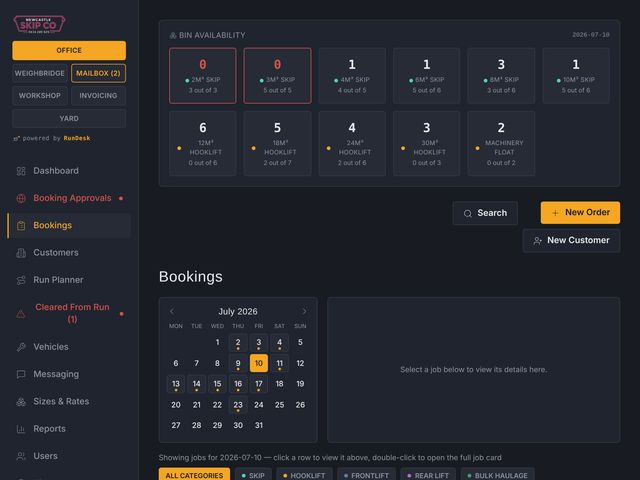Viewport: 640px width, 480px height.
Task: Open the Run Planner page
Action: 69,280
